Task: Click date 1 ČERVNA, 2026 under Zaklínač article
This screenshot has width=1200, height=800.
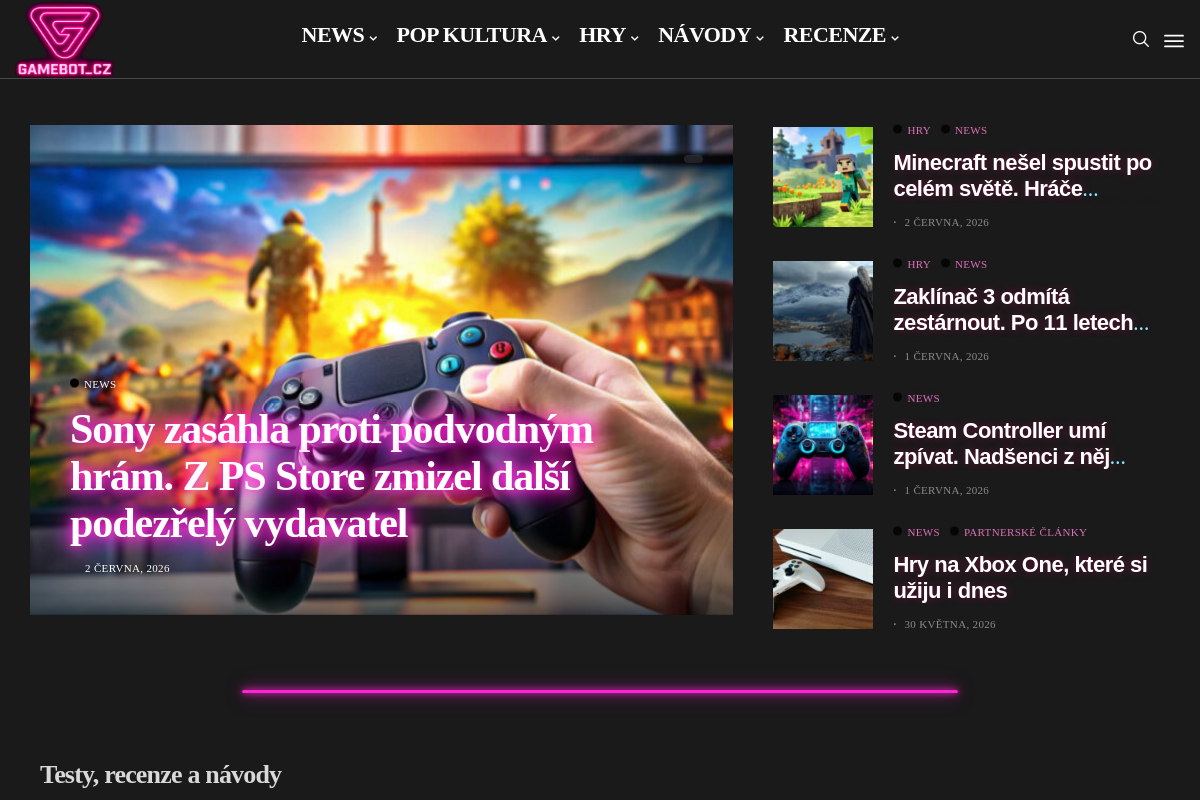Action: click(946, 356)
